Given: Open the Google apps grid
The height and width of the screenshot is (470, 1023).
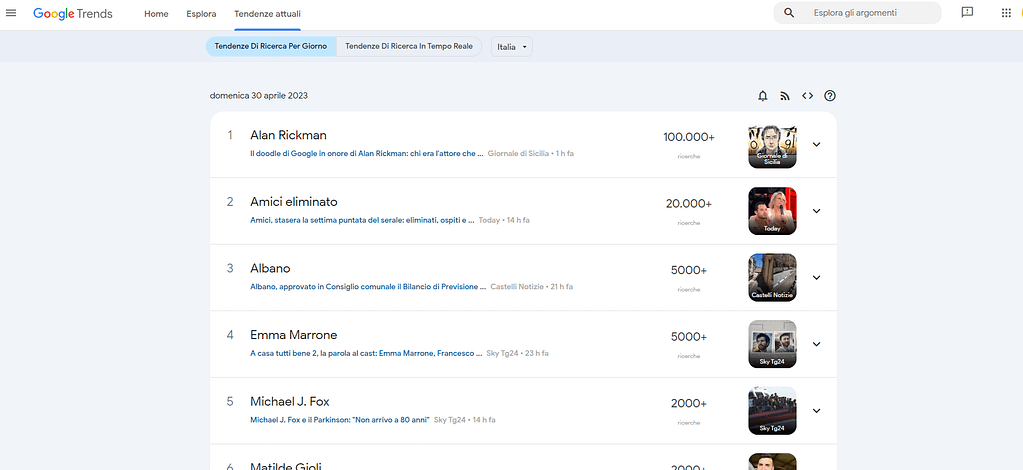Looking at the screenshot, I should [x=1006, y=13].
